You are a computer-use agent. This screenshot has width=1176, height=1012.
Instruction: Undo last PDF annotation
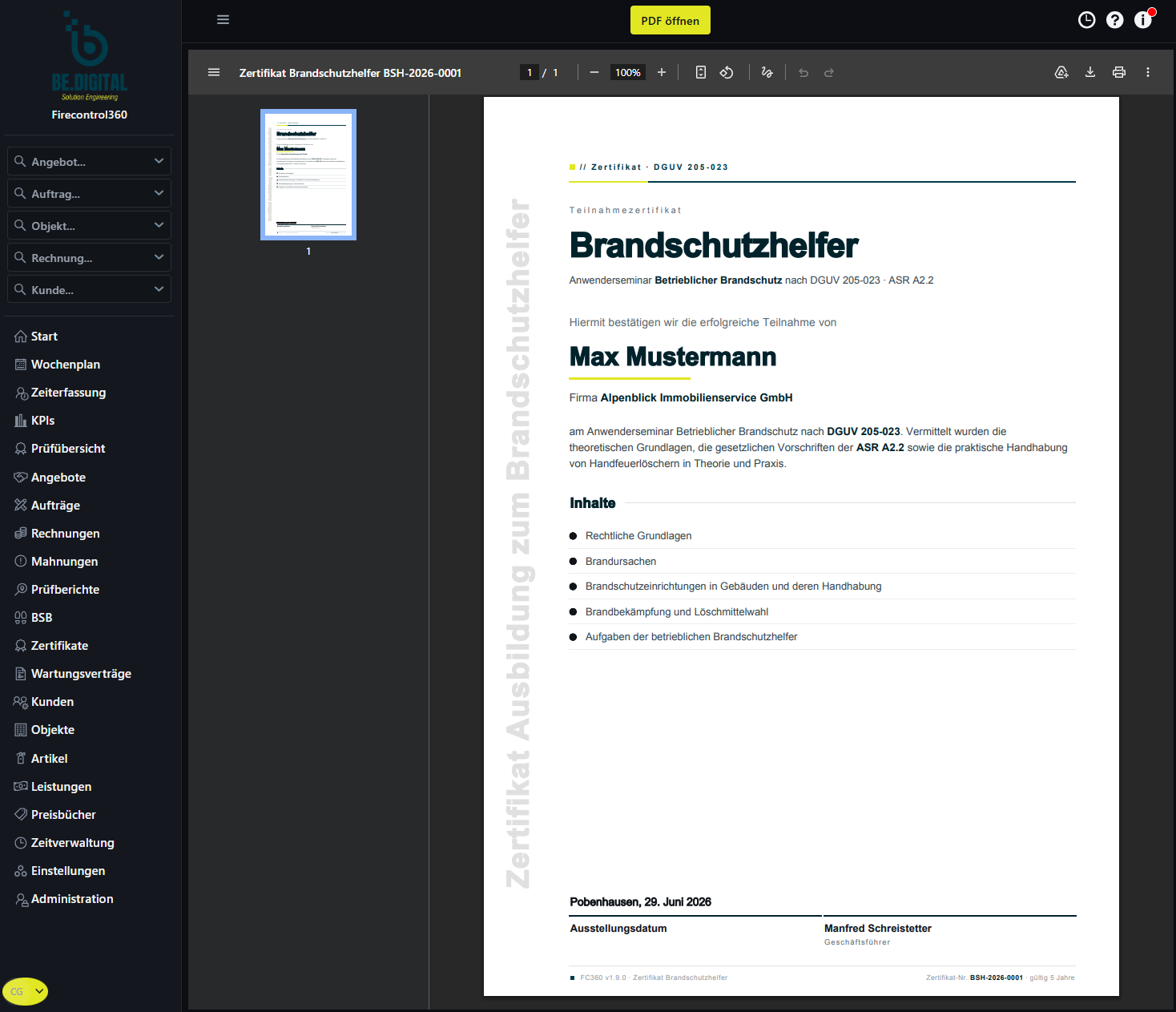(803, 72)
